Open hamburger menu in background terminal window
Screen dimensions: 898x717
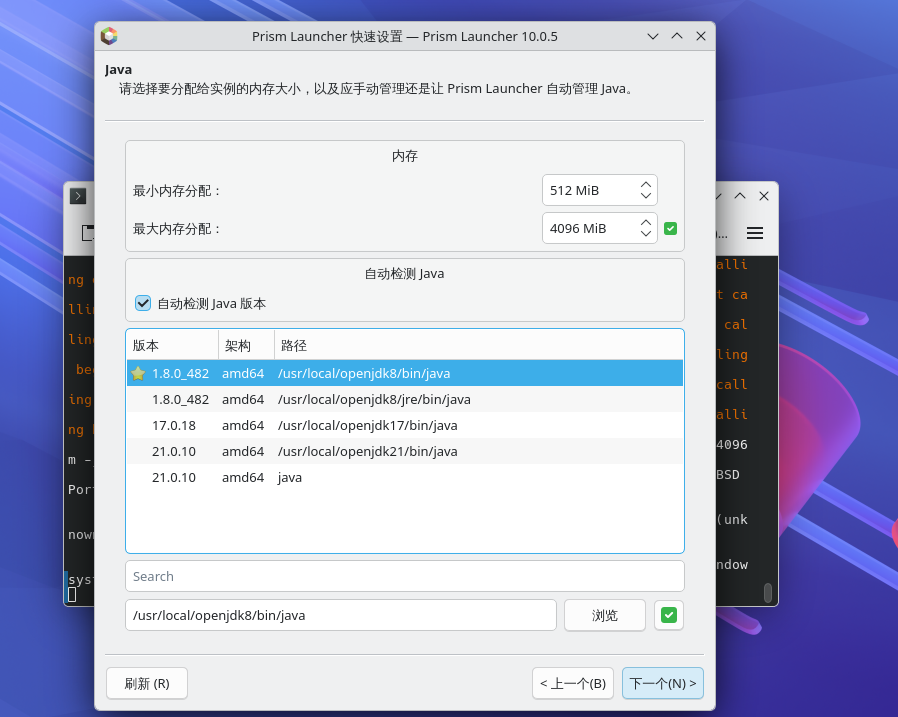point(755,233)
